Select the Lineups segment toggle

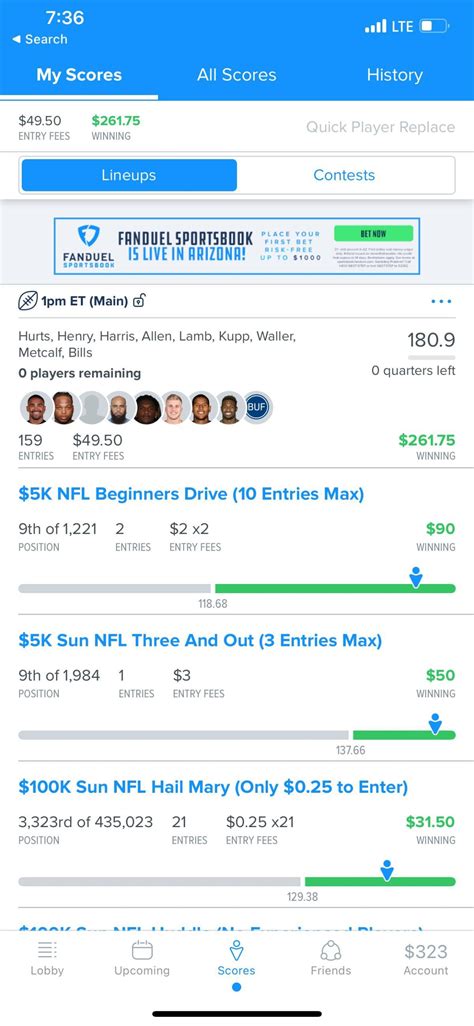point(129,175)
